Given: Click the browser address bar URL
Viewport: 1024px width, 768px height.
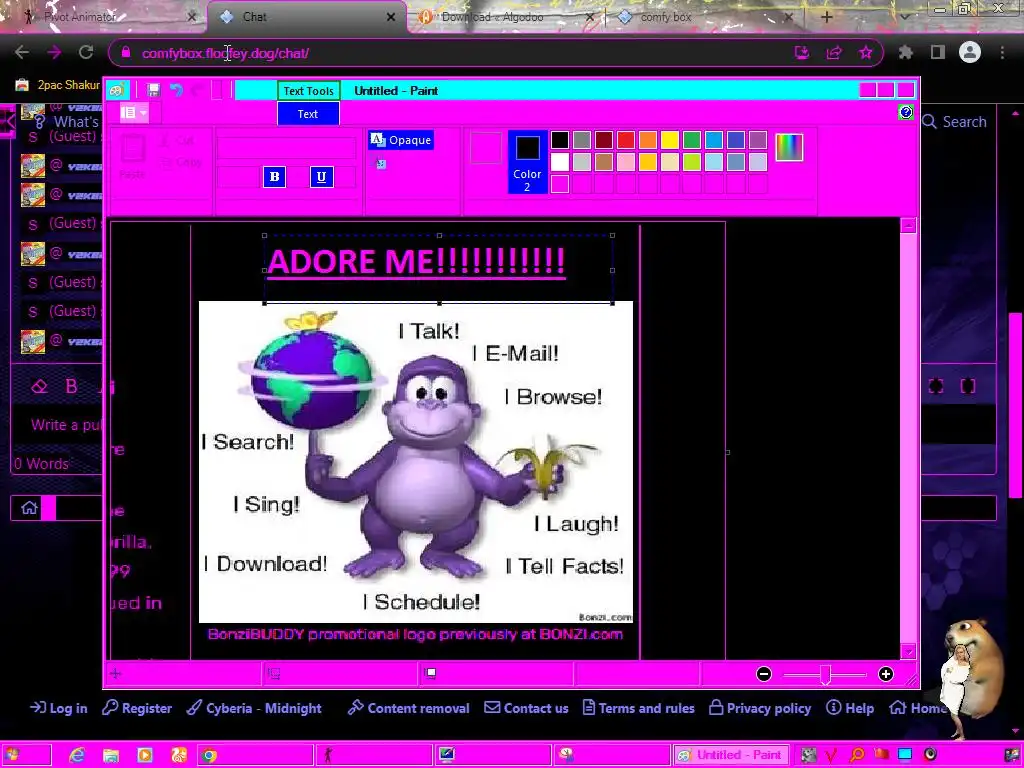Looking at the screenshot, I should pos(225,53).
